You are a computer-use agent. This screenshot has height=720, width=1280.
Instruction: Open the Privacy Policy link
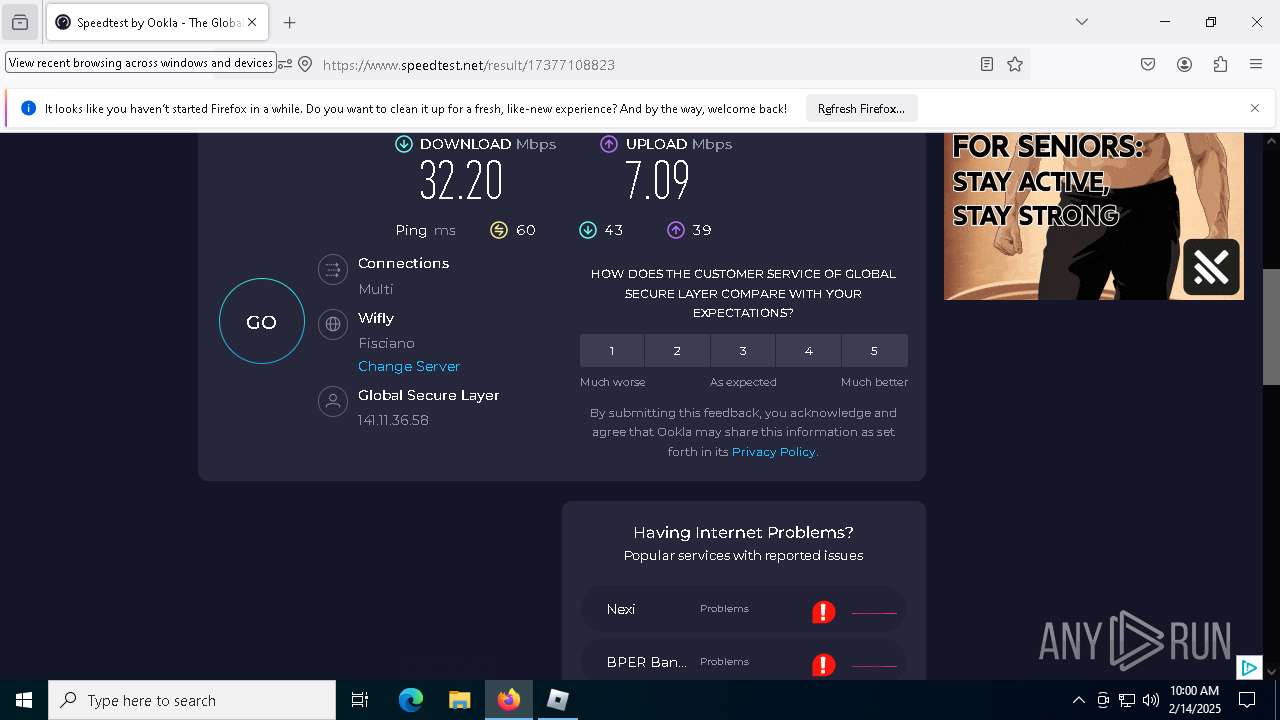click(774, 452)
